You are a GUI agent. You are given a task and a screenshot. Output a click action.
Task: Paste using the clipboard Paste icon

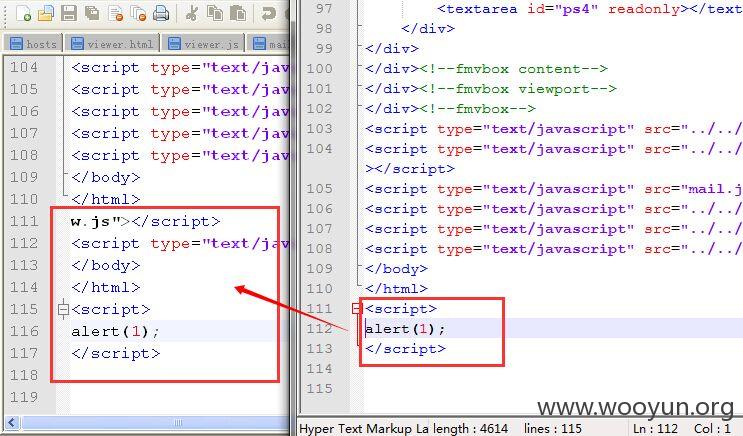[238, 13]
